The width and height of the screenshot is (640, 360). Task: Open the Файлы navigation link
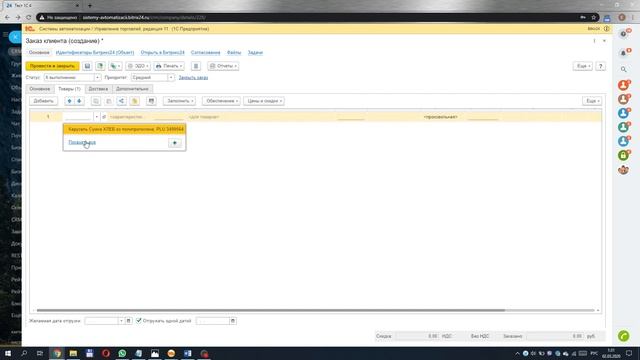click(x=234, y=53)
